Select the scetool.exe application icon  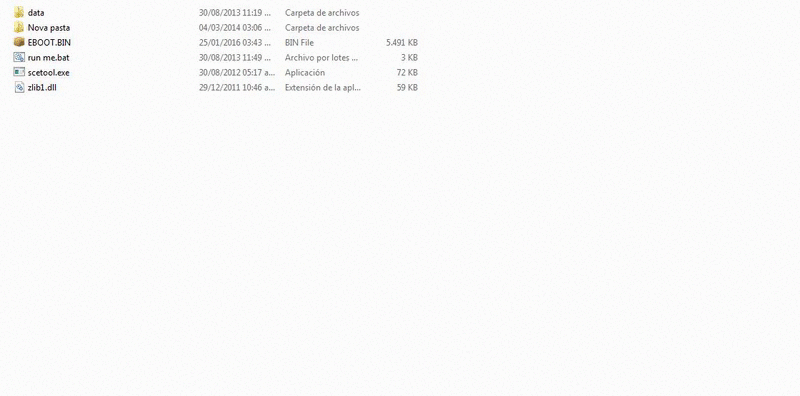coord(19,72)
